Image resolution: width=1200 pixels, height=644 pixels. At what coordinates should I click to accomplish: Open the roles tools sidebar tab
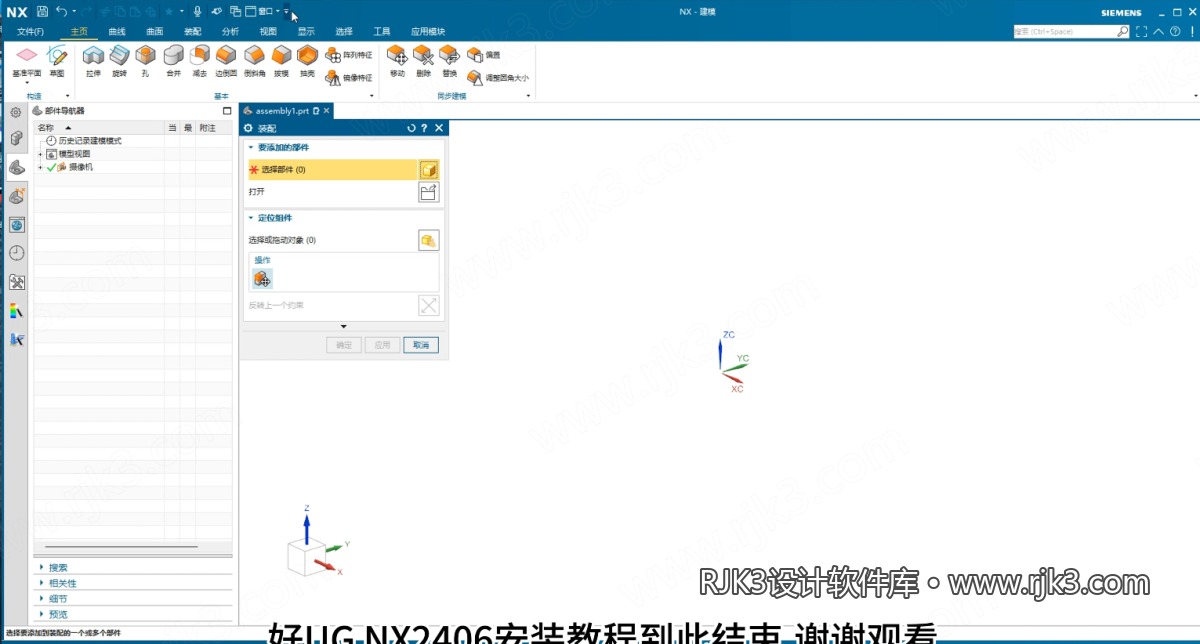tap(17, 282)
